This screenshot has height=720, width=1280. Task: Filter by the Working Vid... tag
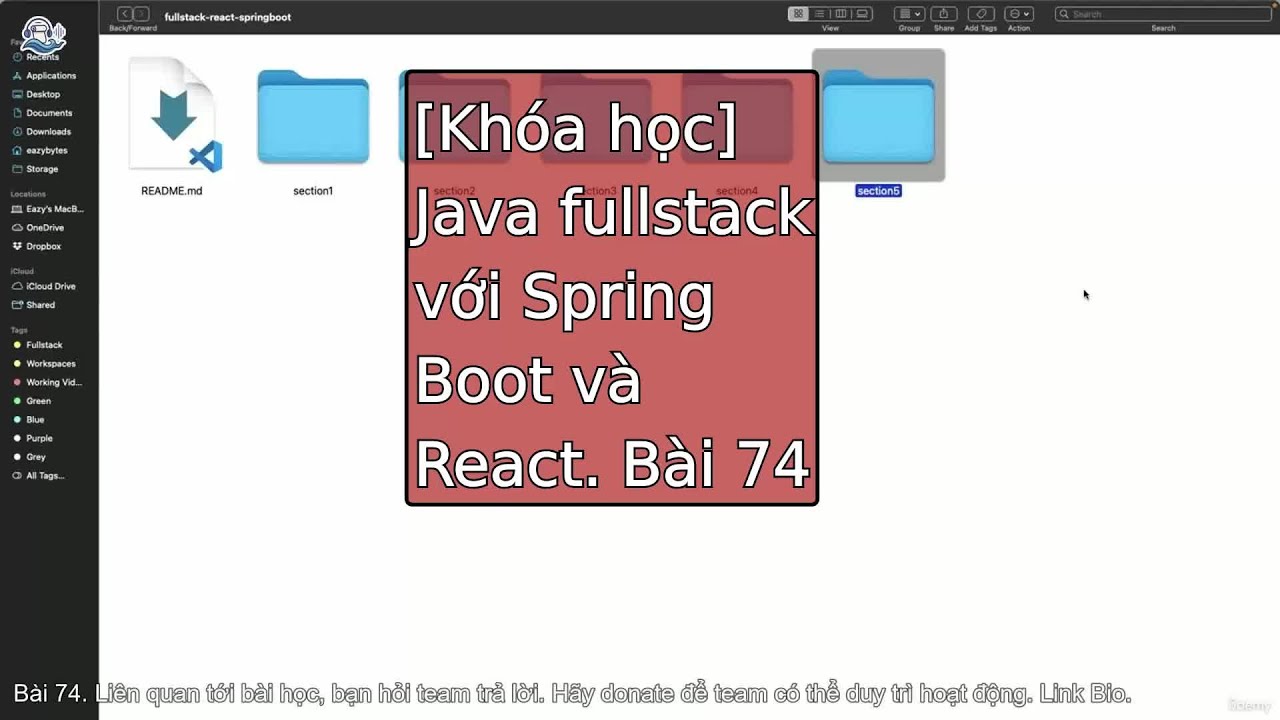[x=47, y=382]
